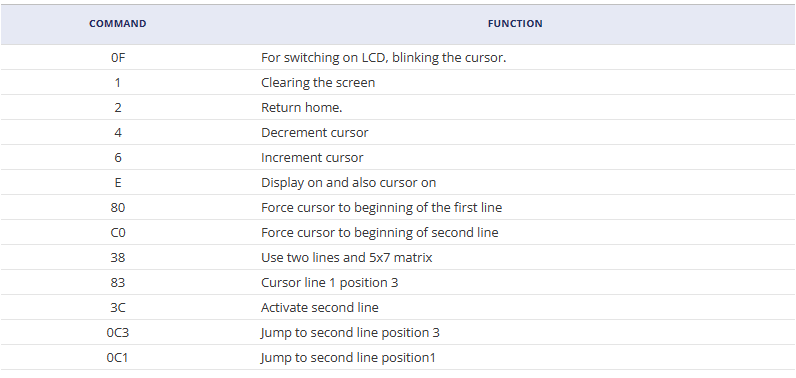Select 'Cursor line 1 position 3' text
This screenshot has width=796, height=378.
coord(329,283)
